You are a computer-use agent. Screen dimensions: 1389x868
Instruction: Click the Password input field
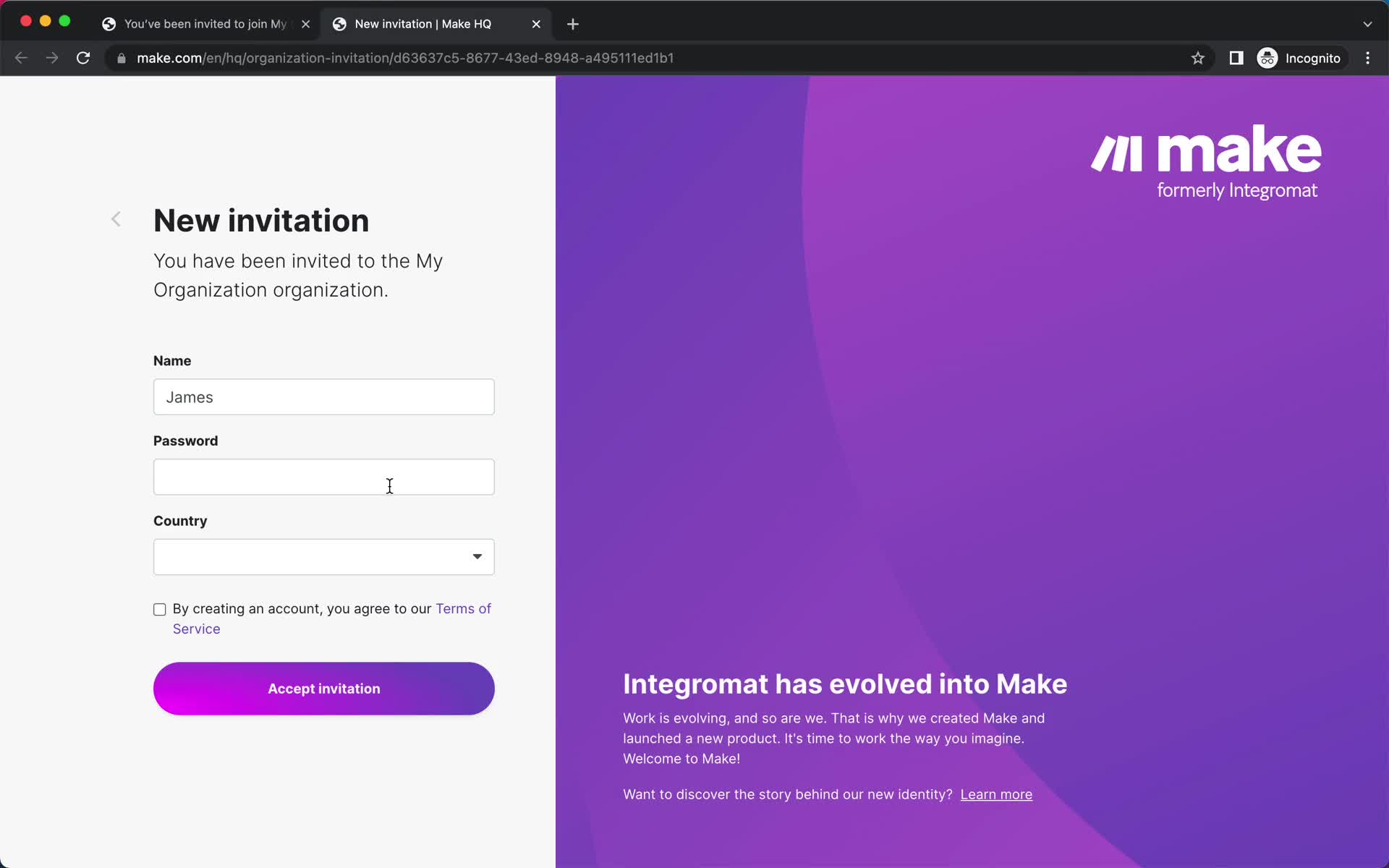(x=324, y=477)
